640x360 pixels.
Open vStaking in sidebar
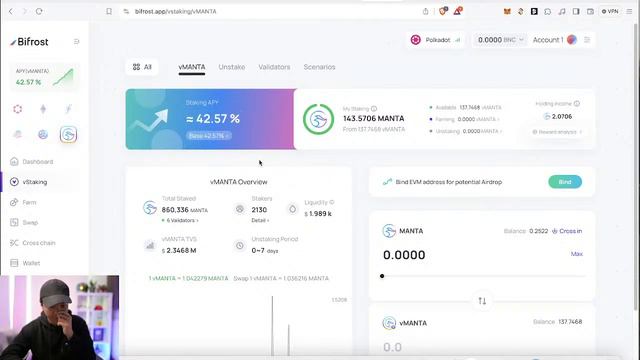coord(35,182)
